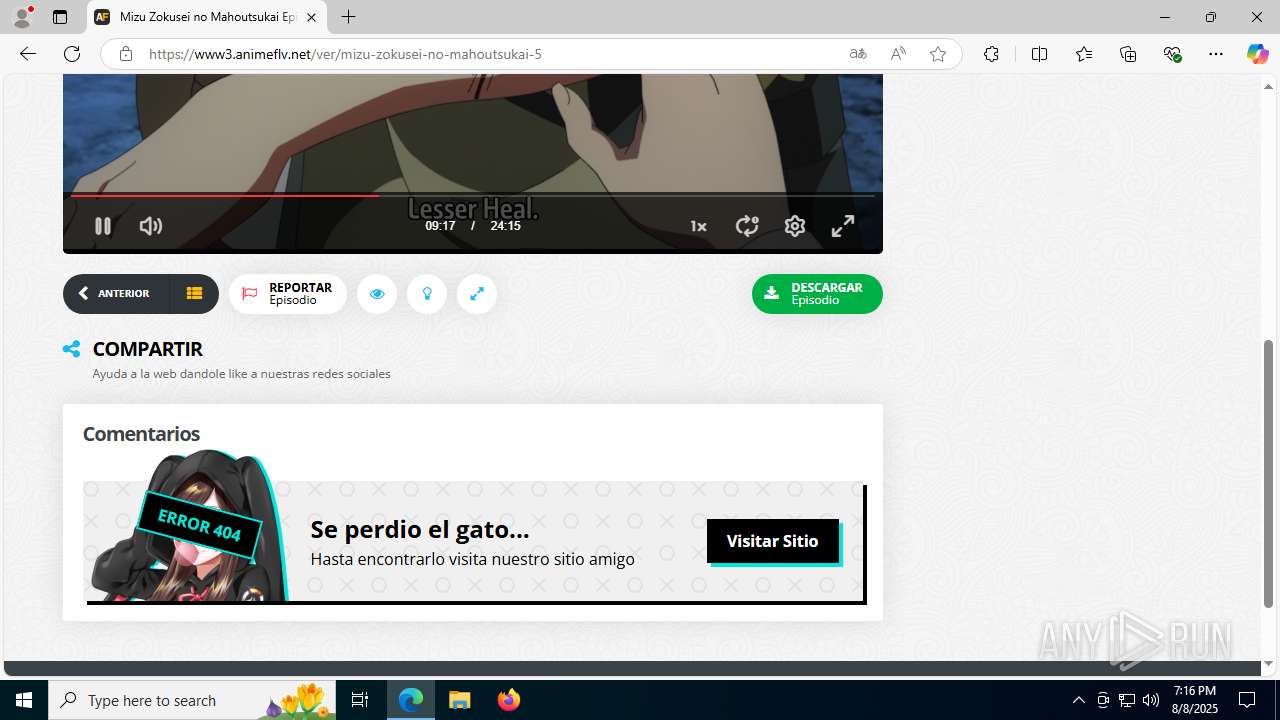
Task: Open the taskbar clock and date
Action: coord(1195,700)
